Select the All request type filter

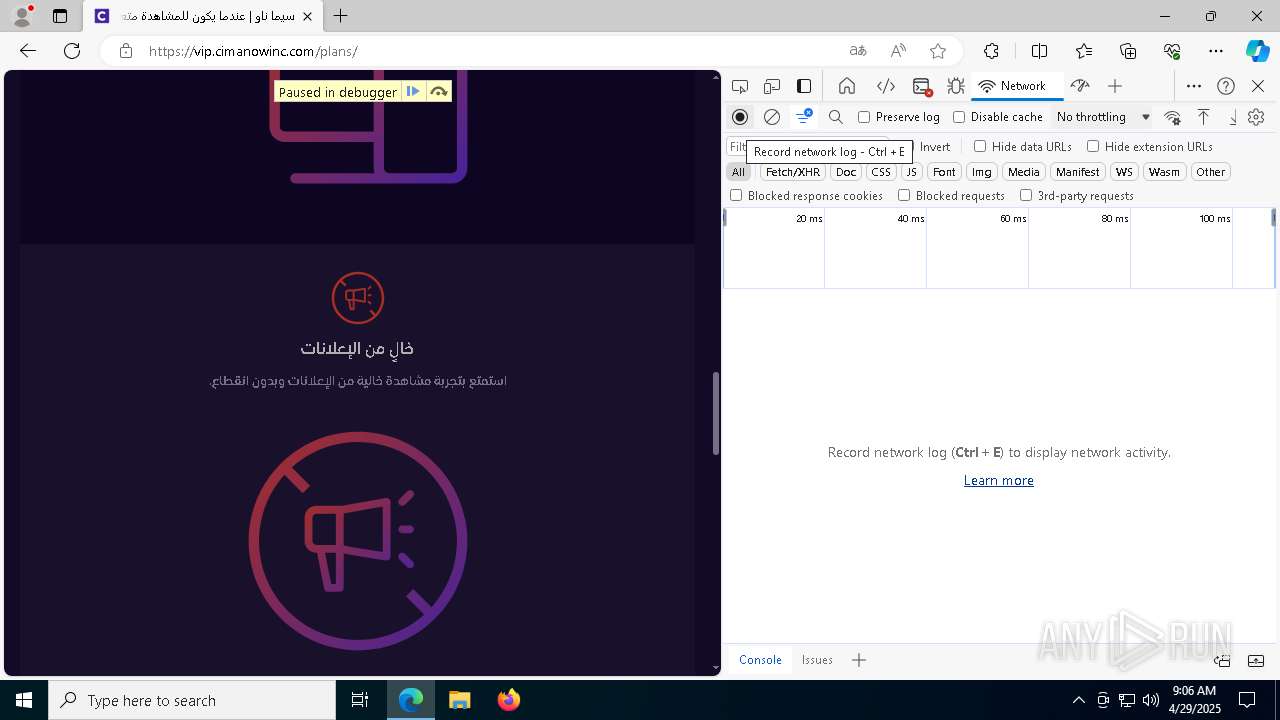pyautogui.click(x=738, y=172)
